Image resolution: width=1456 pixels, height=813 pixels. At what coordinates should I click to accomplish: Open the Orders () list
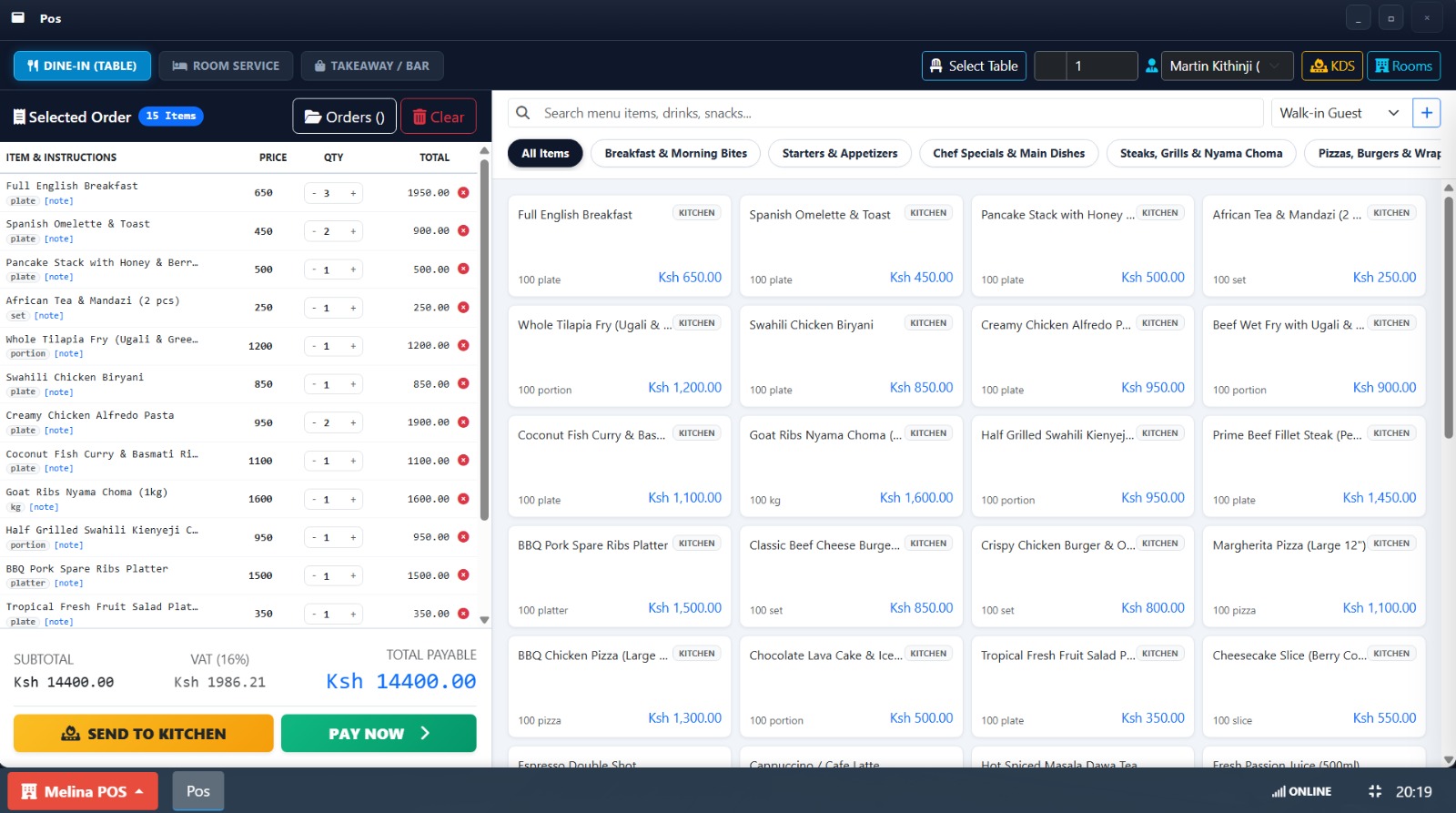pyautogui.click(x=344, y=117)
